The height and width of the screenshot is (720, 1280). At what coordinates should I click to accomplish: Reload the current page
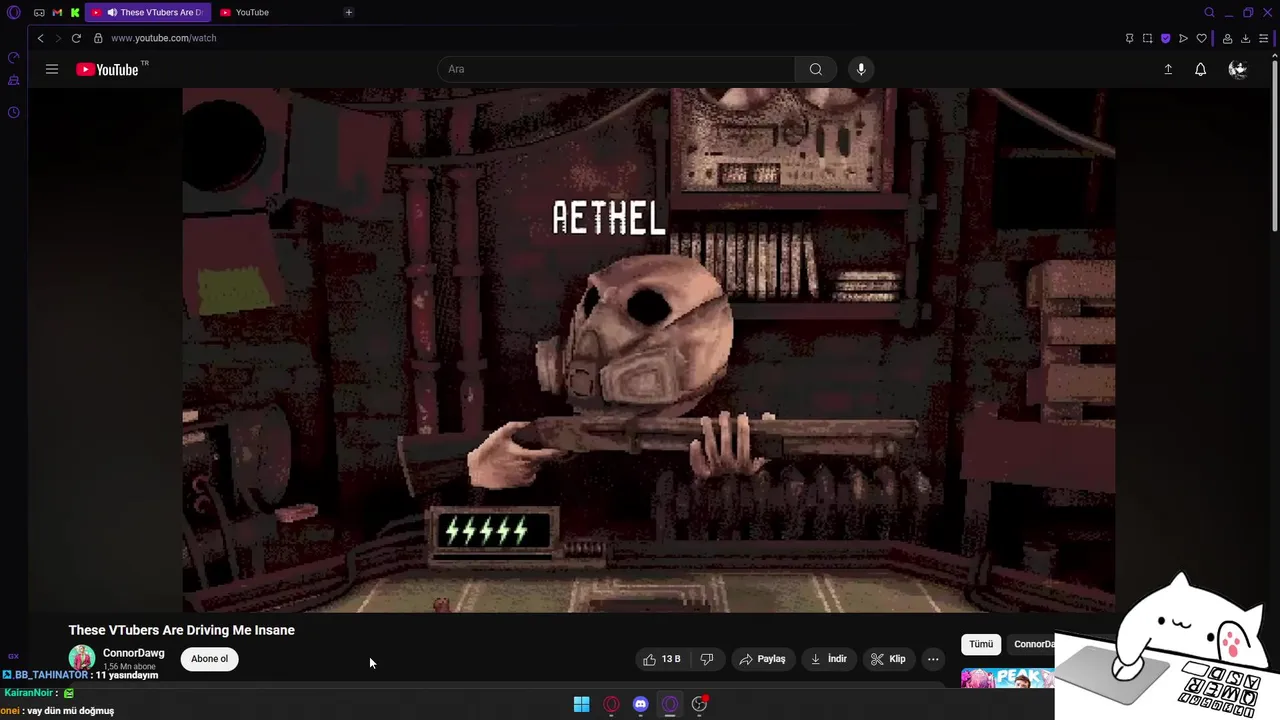pos(76,38)
